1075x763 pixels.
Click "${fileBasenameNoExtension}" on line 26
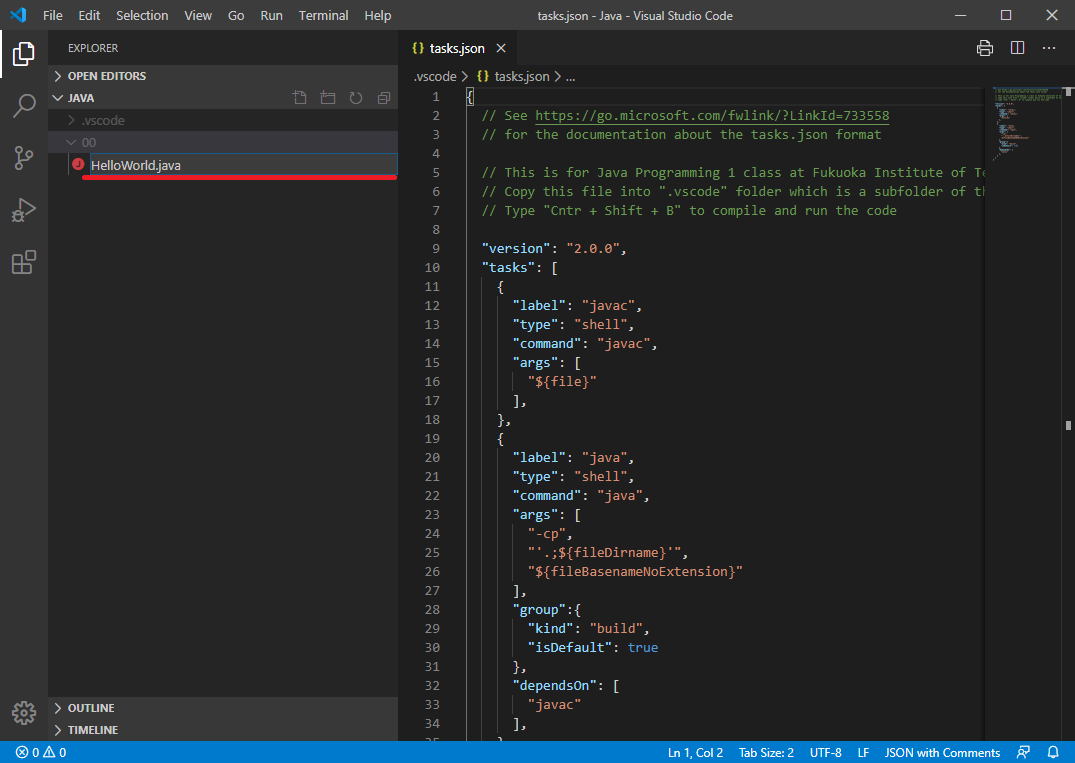point(635,571)
